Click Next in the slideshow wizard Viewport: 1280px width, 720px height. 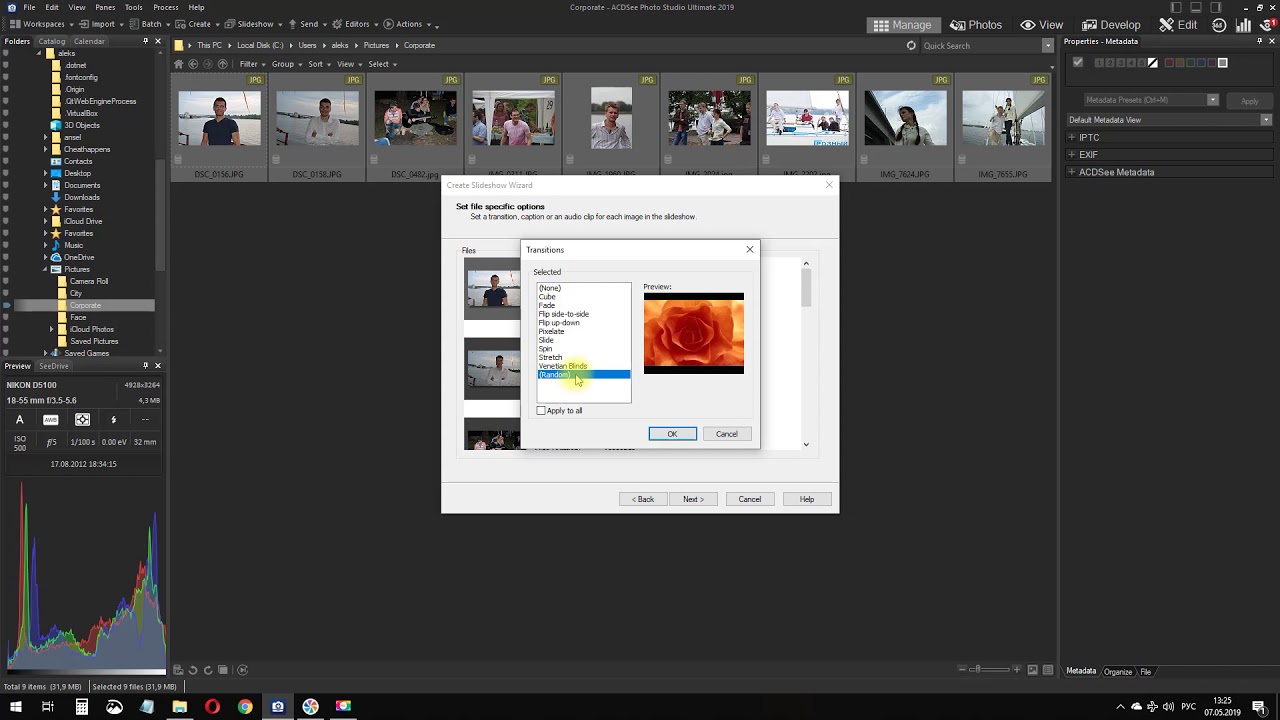tap(693, 499)
